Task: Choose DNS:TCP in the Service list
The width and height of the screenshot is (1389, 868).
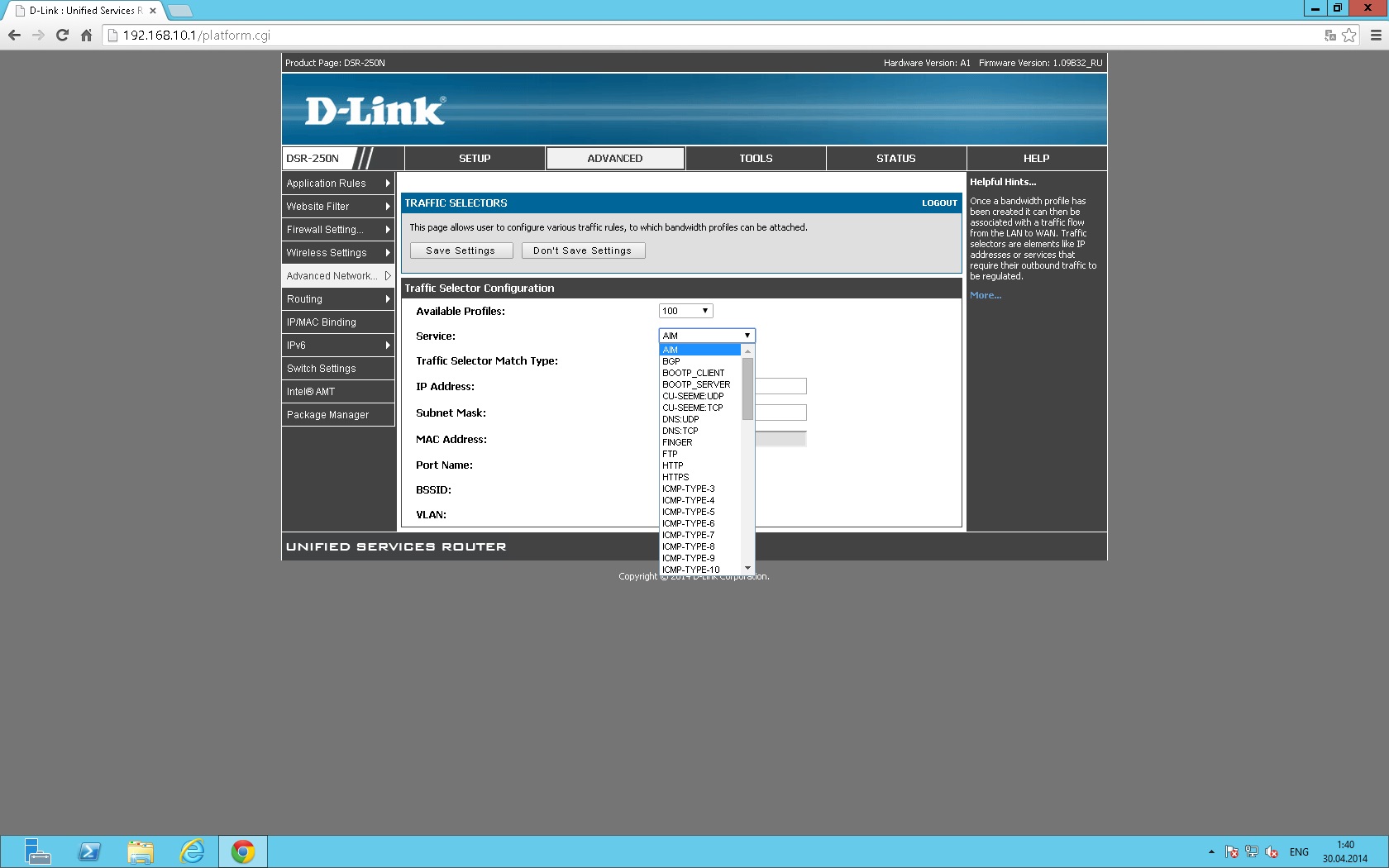Action: pos(700,431)
